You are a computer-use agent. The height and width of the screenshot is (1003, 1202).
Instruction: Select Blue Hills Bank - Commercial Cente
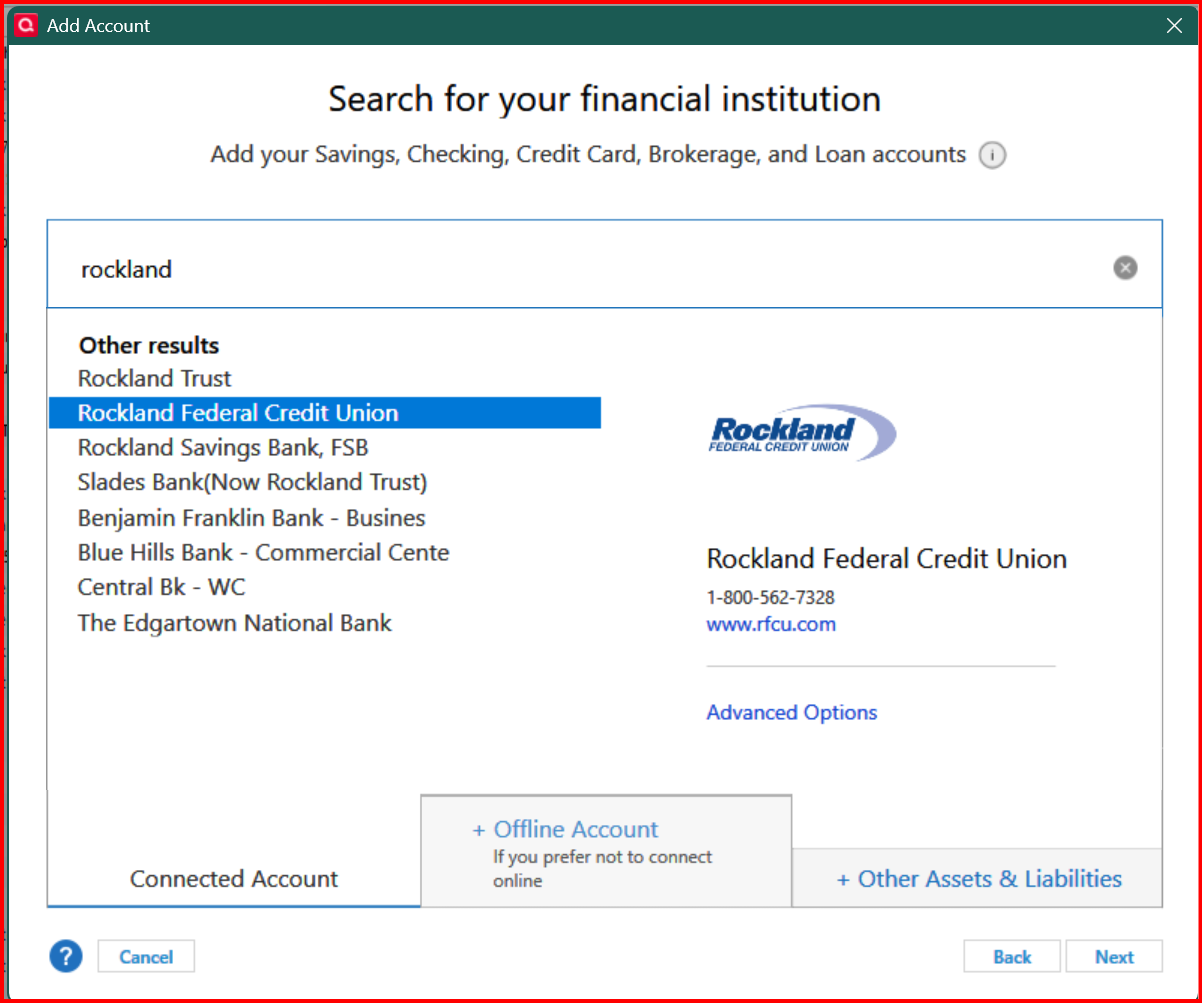click(264, 553)
